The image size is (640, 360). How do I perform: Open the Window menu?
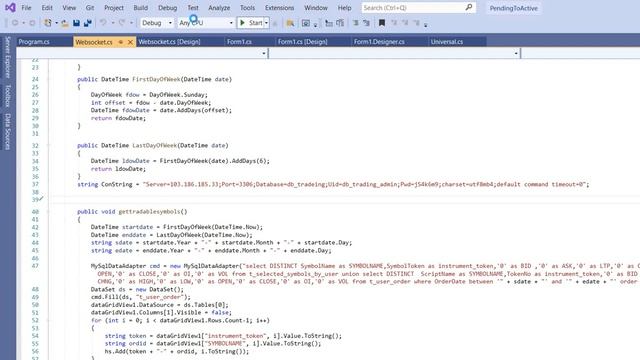(316, 8)
